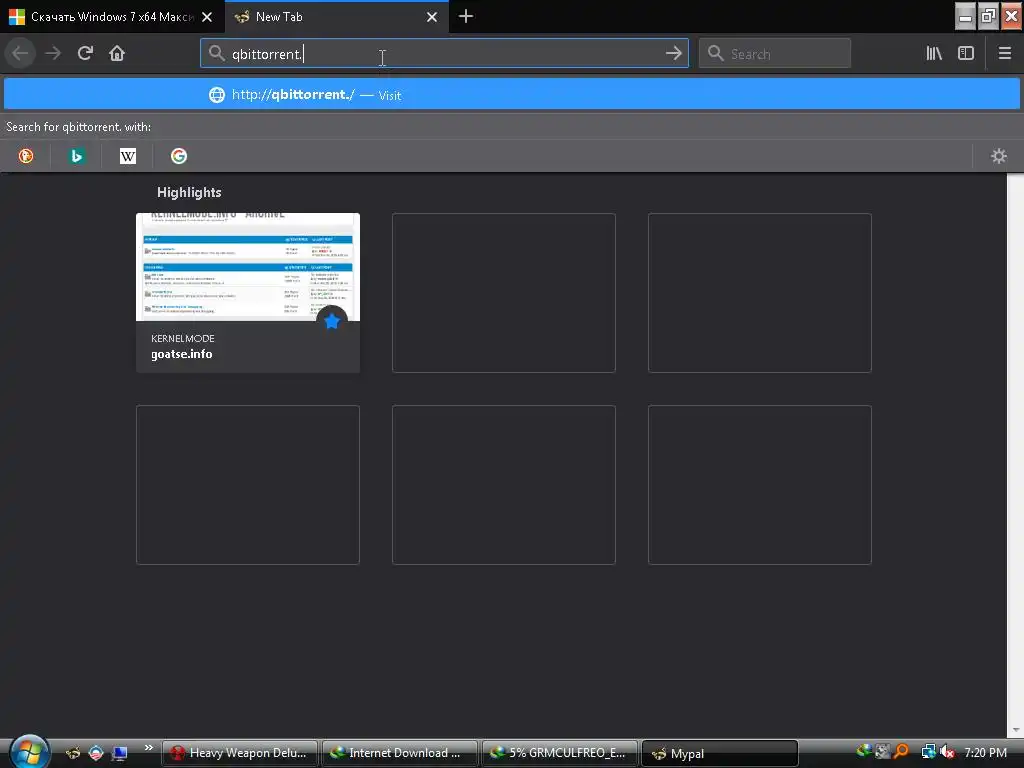Select the Mypal taskbar button
Image resolution: width=1024 pixels, height=768 pixels.
(x=720, y=753)
